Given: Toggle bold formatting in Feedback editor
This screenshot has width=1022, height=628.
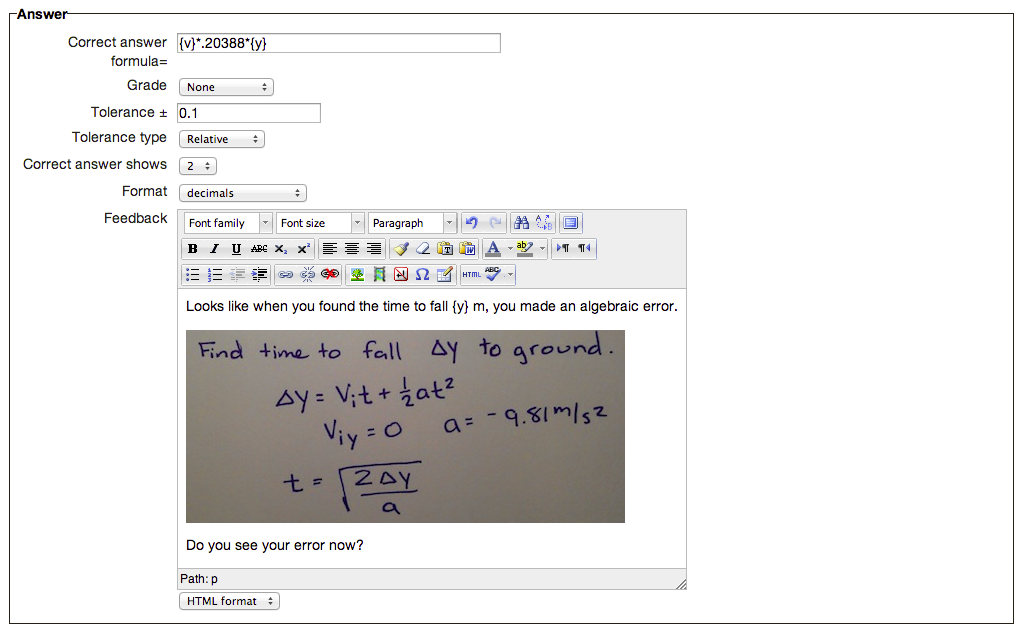Looking at the screenshot, I should tap(193, 249).
